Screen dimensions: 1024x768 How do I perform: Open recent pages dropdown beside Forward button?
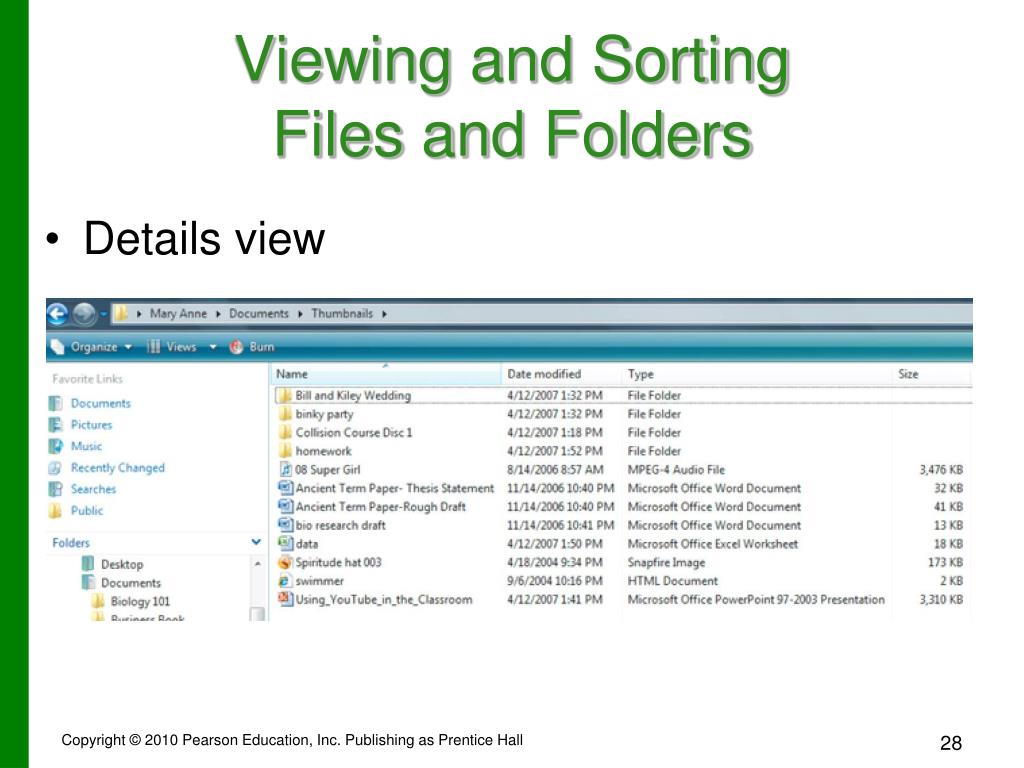[x=103, y=315]
